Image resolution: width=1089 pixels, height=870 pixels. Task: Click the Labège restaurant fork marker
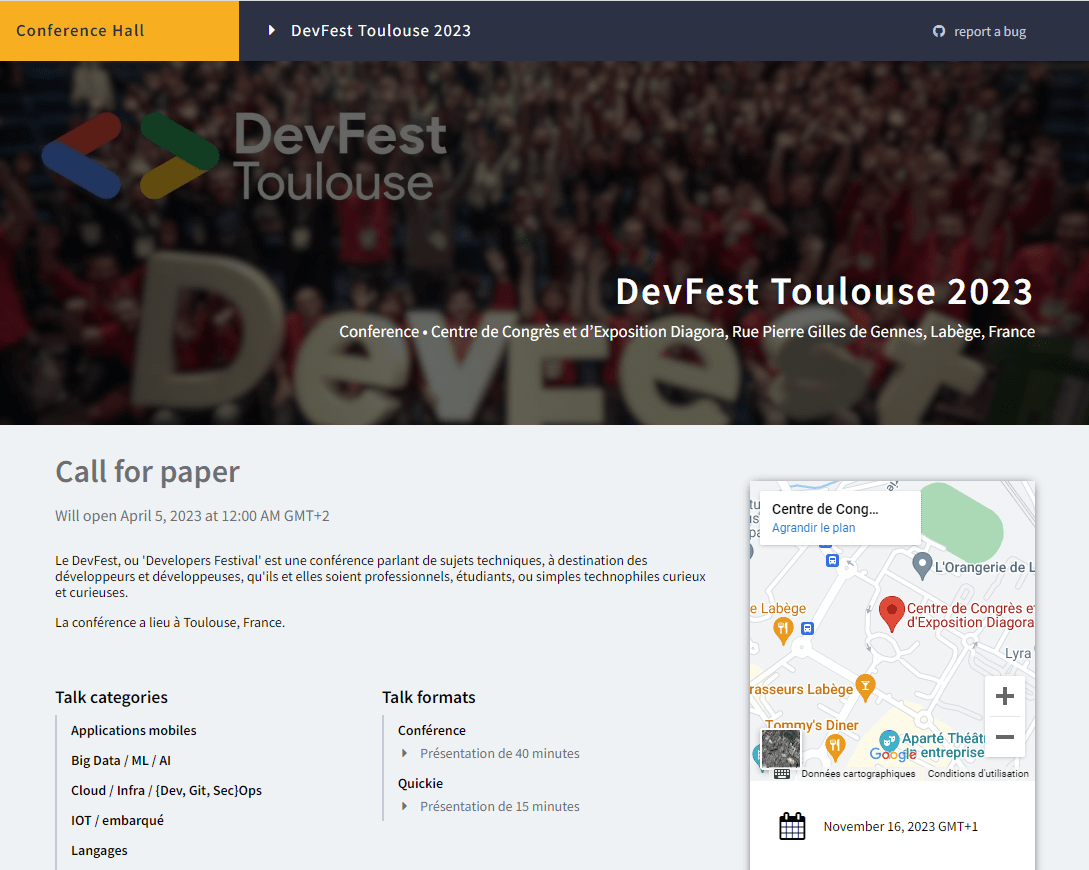coord(783,630)
